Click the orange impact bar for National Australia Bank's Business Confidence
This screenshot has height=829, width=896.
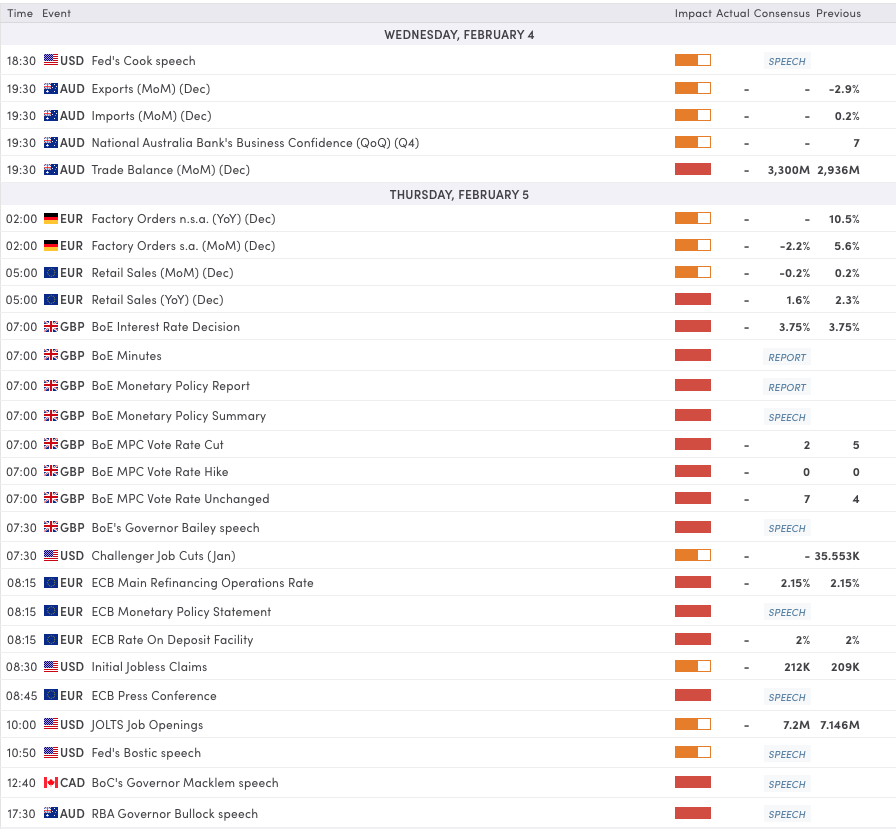click(x=693, y=142)
